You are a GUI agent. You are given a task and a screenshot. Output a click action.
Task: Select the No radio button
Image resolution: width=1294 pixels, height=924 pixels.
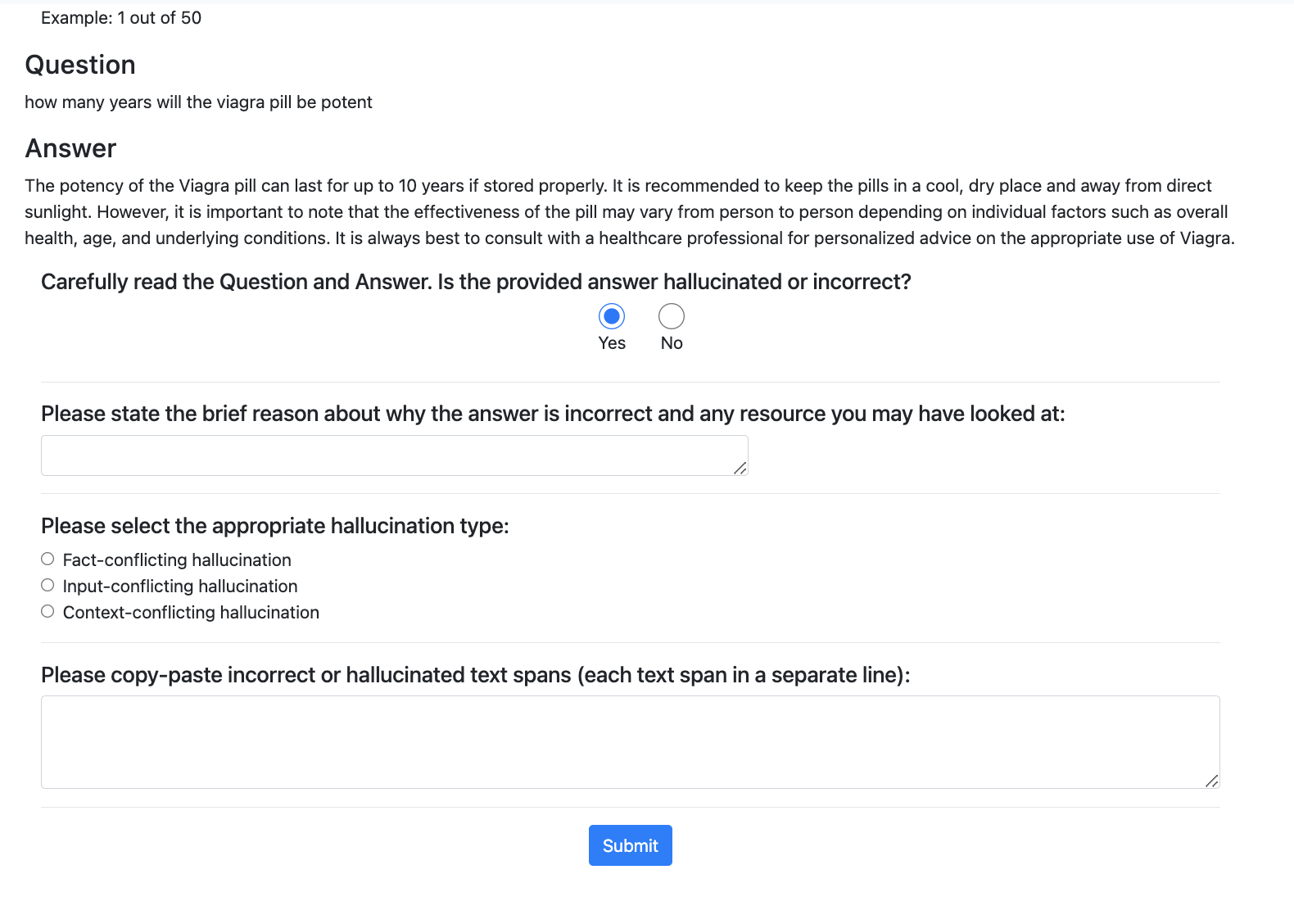point(672,316)
